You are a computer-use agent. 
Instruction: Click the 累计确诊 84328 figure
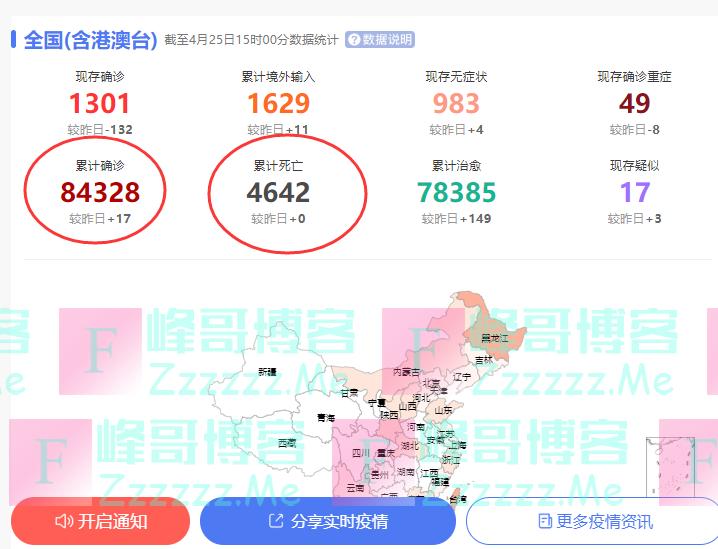100,192
